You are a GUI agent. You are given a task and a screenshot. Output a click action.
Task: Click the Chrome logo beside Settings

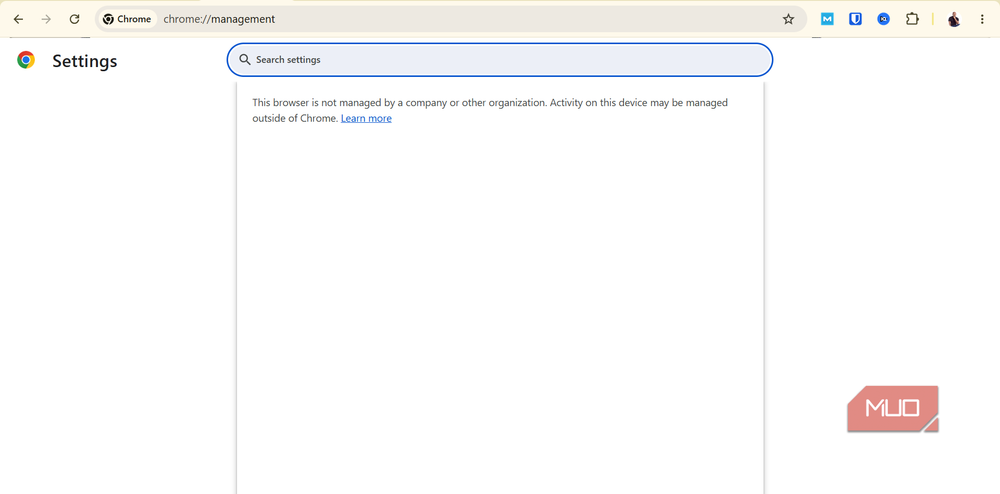point(26,61)
